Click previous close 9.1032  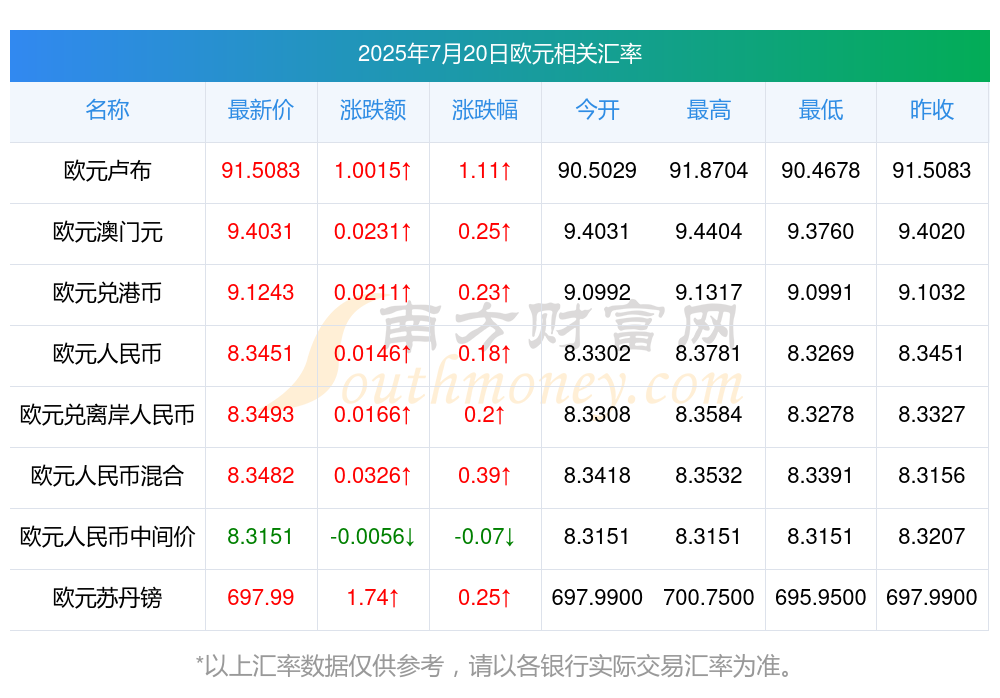pos(932,292)
